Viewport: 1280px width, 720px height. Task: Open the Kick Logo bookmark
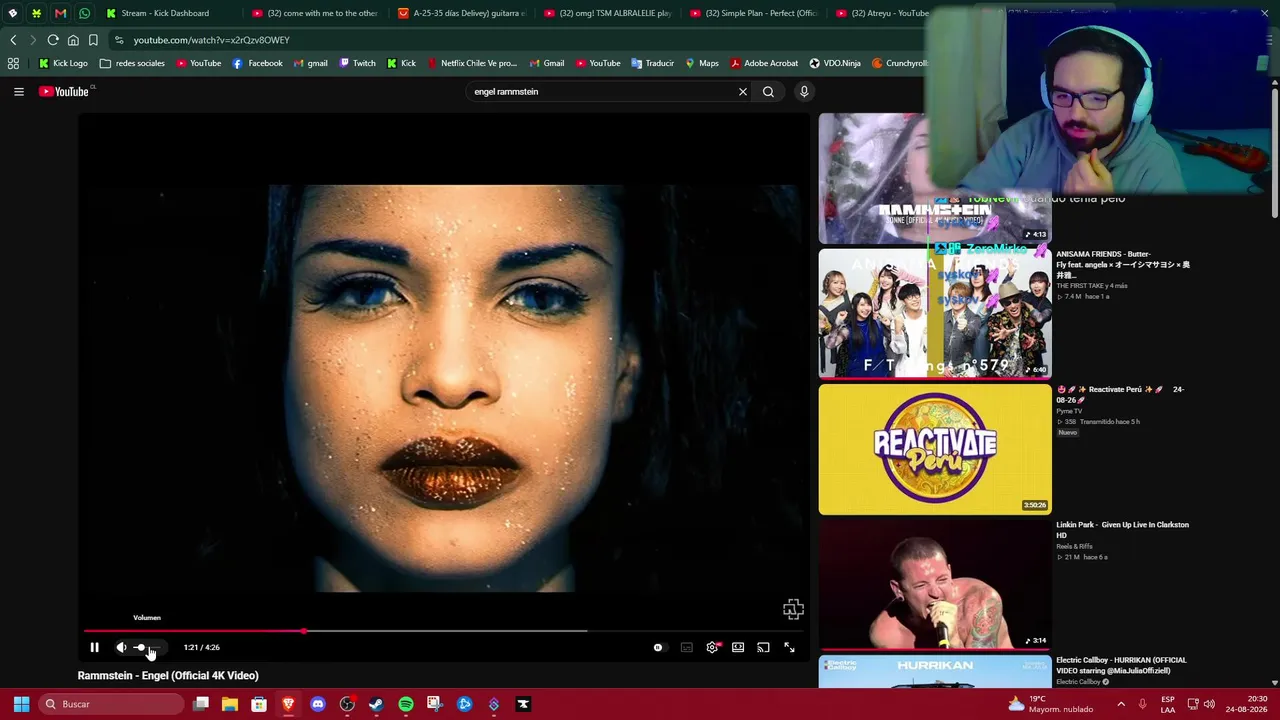tap(63, 63)
